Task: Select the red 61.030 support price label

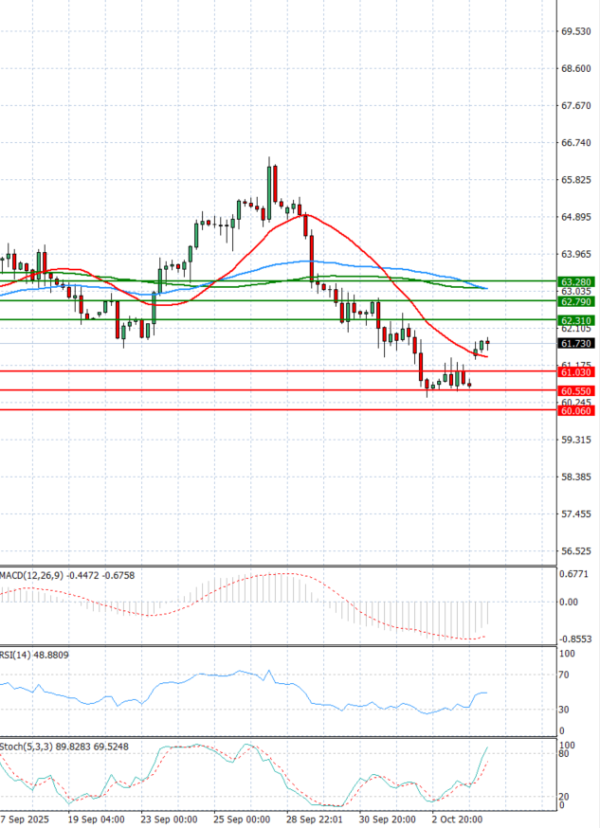Action: point(576,372)
